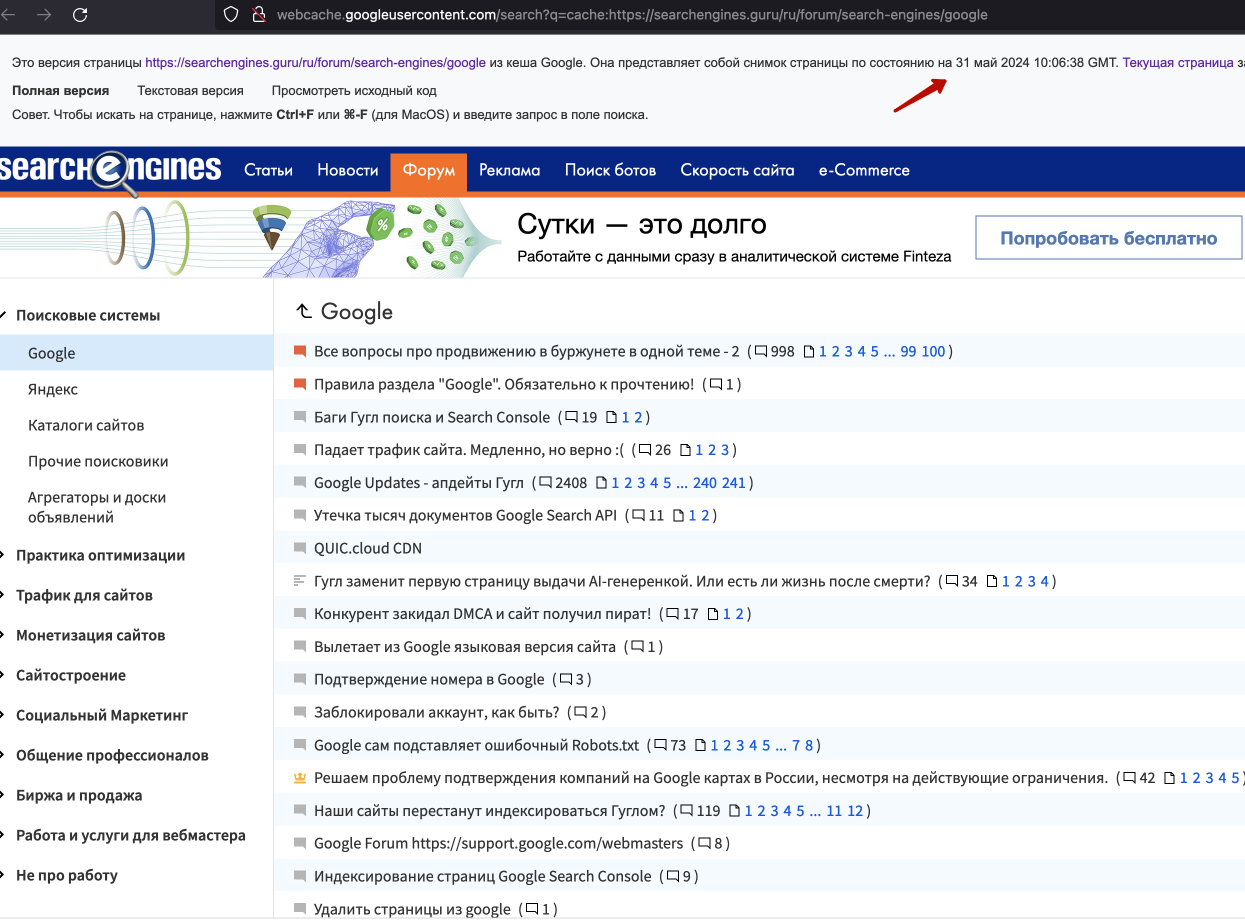Click the topic icon beside 'Заблокировали аккаунт'

300,712
